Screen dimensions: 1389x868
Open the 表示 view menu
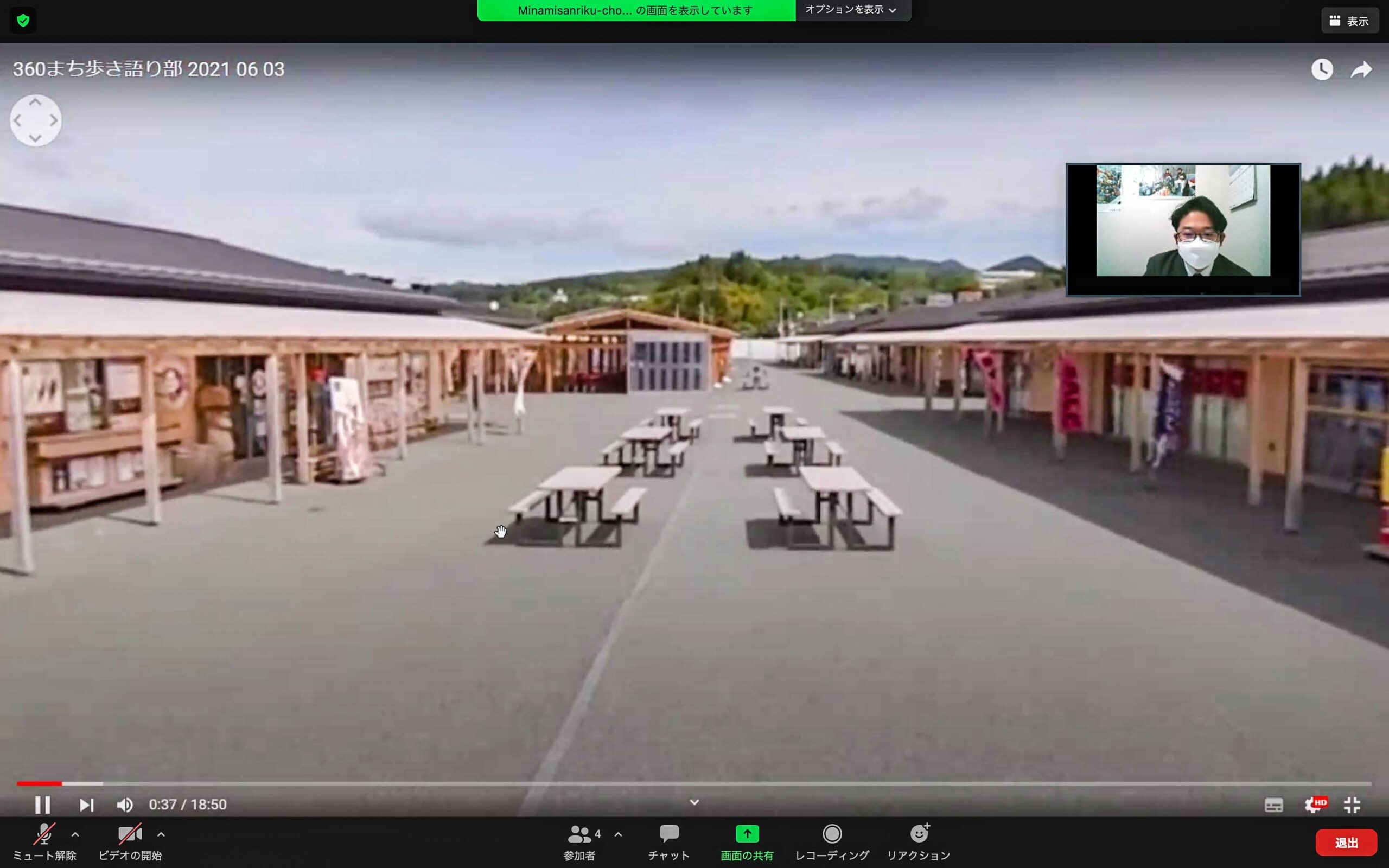(x=1349, y=21)
